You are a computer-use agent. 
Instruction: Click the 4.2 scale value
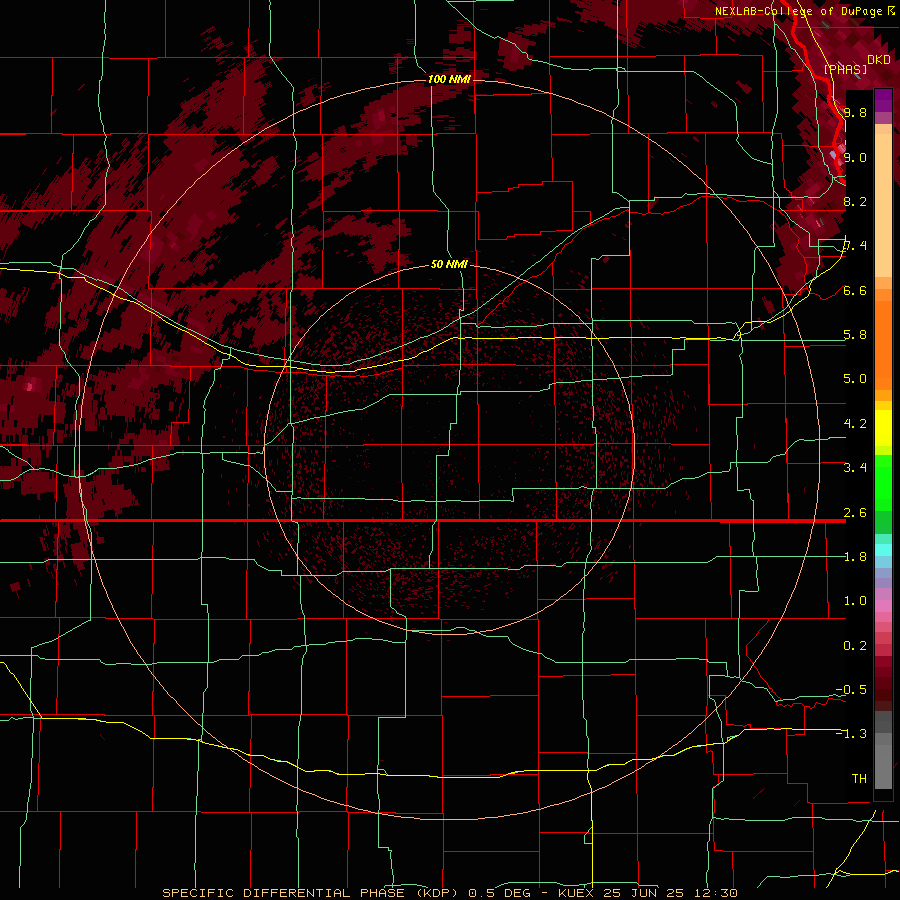(x=855, y=424)
